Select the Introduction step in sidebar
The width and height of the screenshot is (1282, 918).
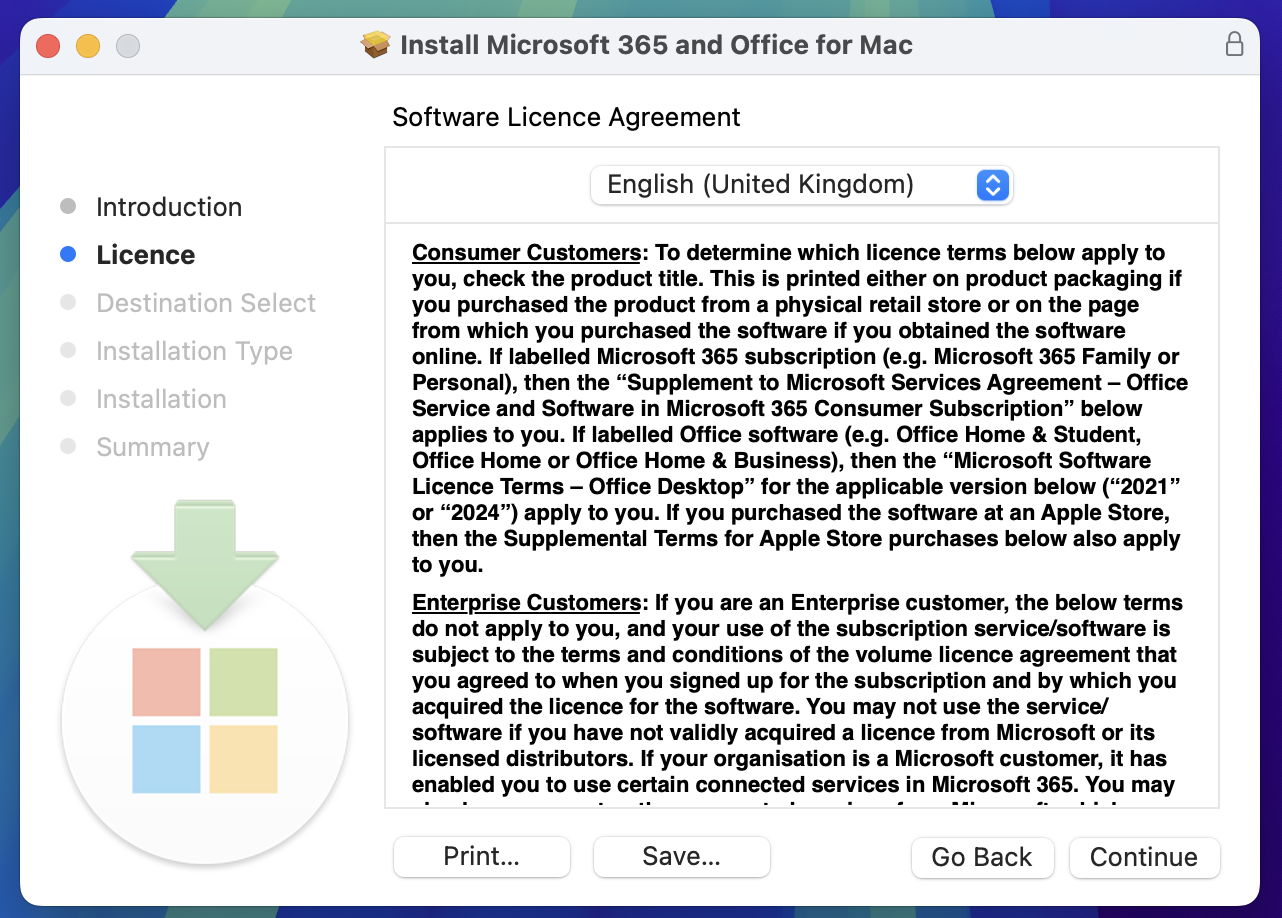(169, 207)
